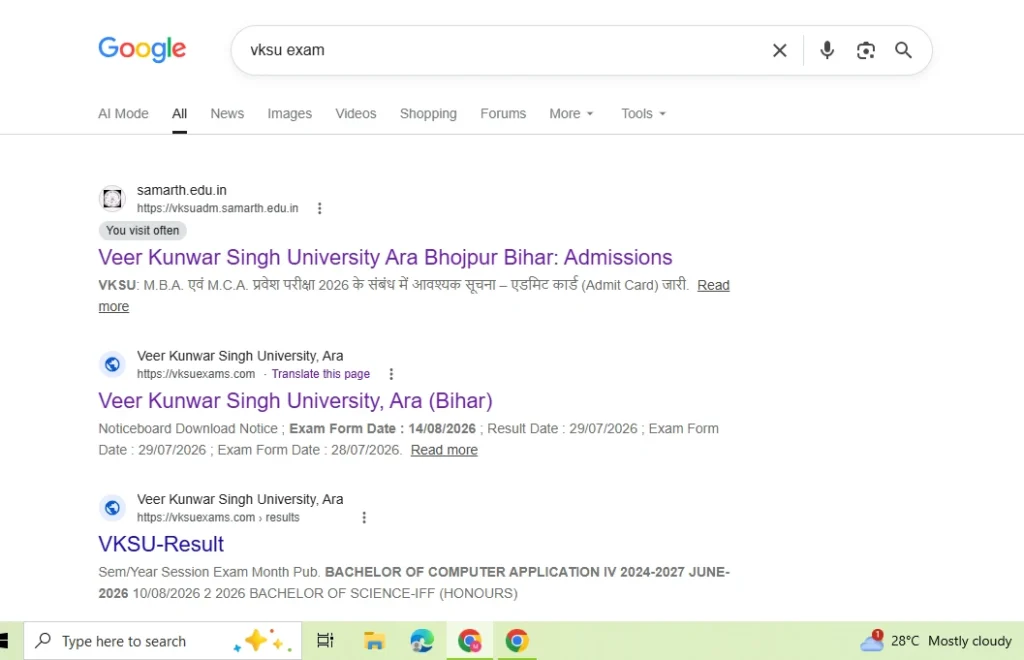
Task: Click globe favicon of vksuexams.com Translate result
Action: 112,364
